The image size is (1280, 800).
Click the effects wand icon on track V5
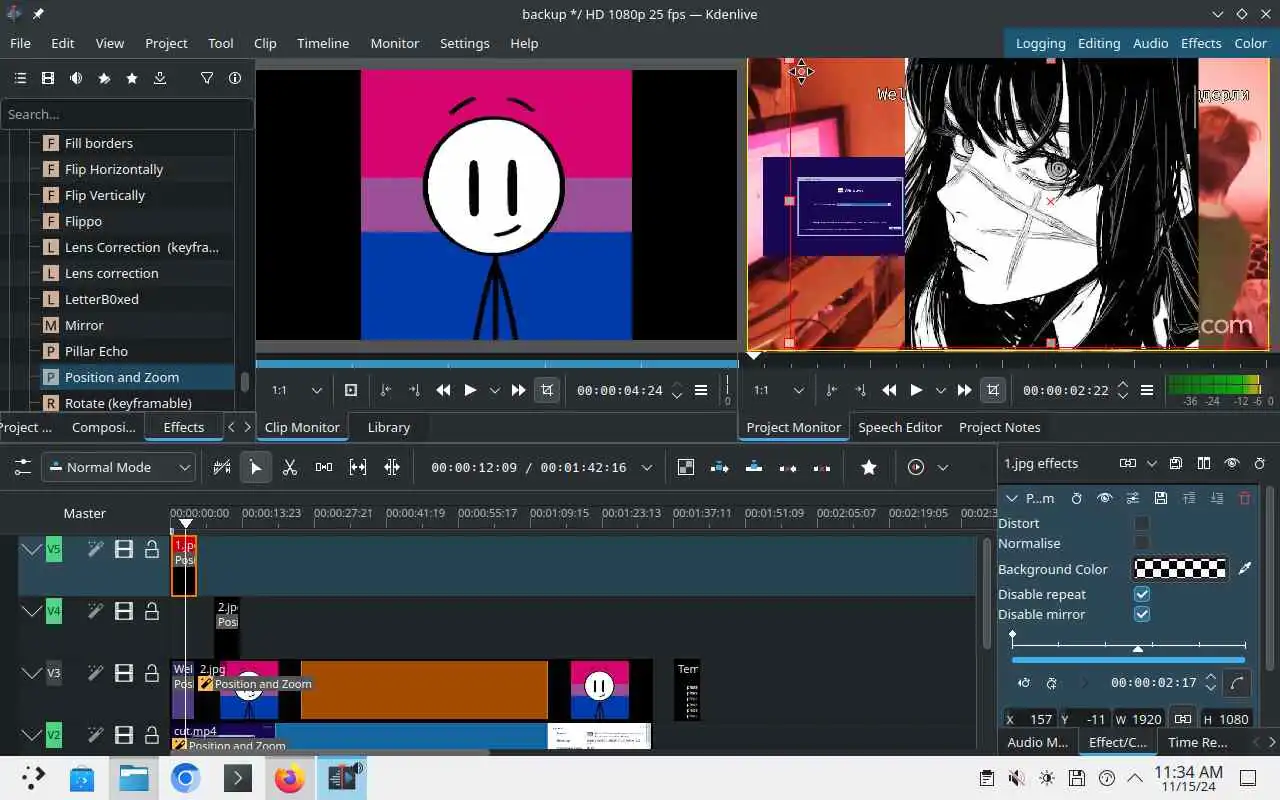pyautogui.click(x=95, y=549)
